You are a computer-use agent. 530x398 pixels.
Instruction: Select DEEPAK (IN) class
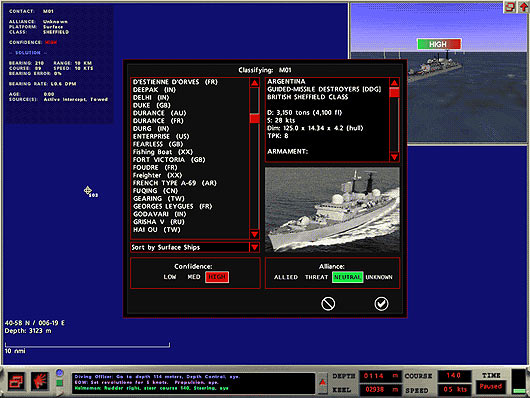[154, 90]
